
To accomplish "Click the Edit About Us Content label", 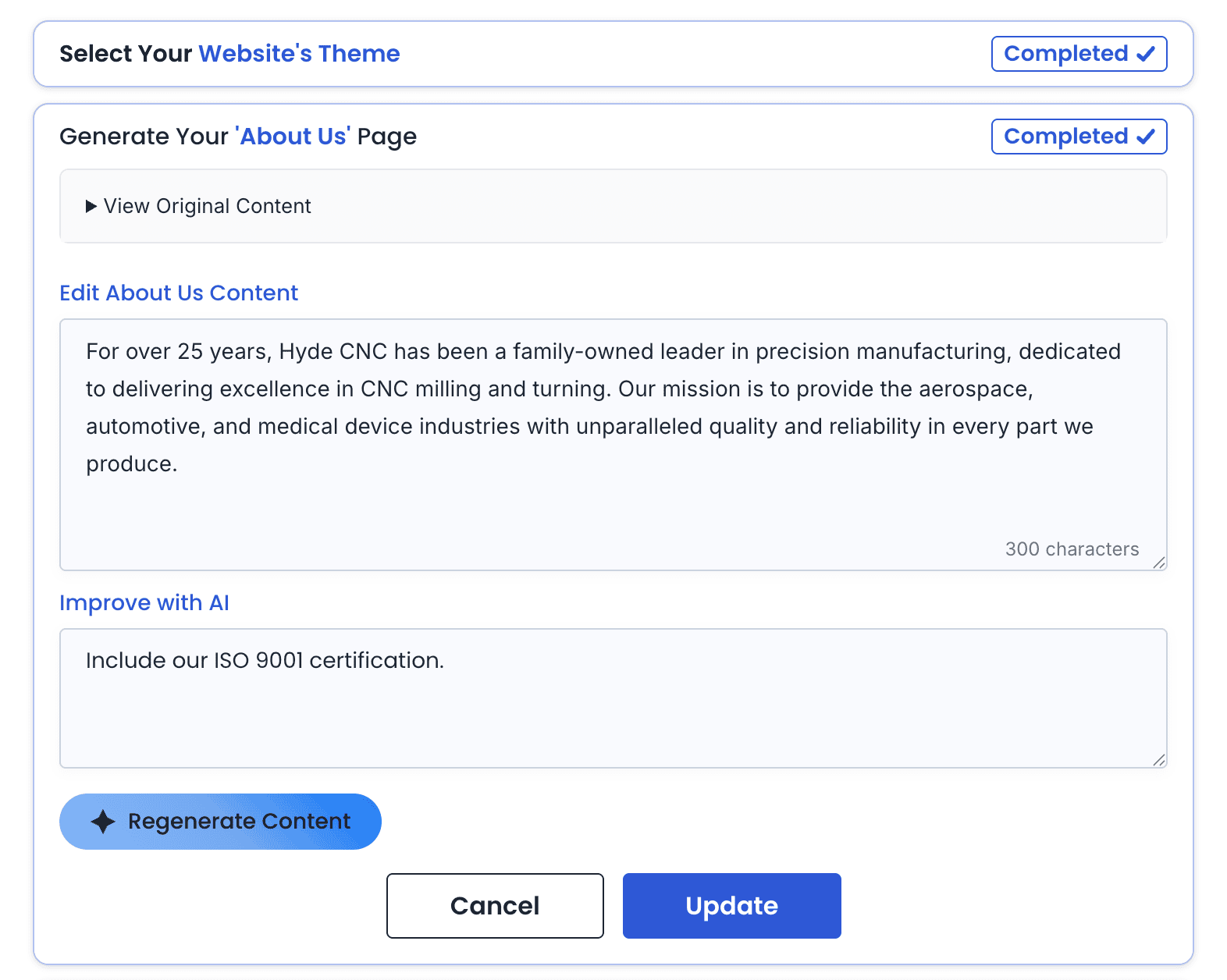I will pos(179,293).
